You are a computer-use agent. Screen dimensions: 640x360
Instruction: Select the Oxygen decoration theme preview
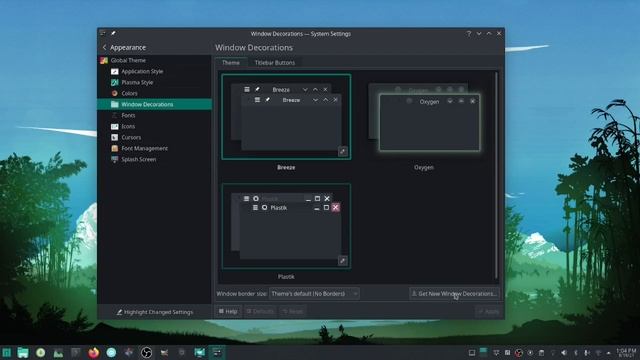424,117
